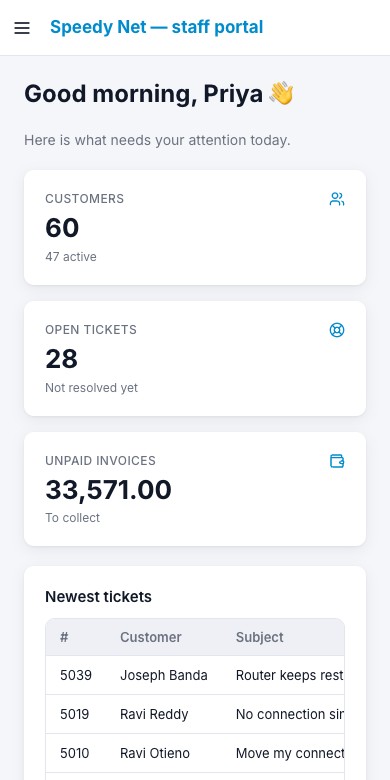
Task: Open the Open Tickets summary card
Action: (195, 358)
